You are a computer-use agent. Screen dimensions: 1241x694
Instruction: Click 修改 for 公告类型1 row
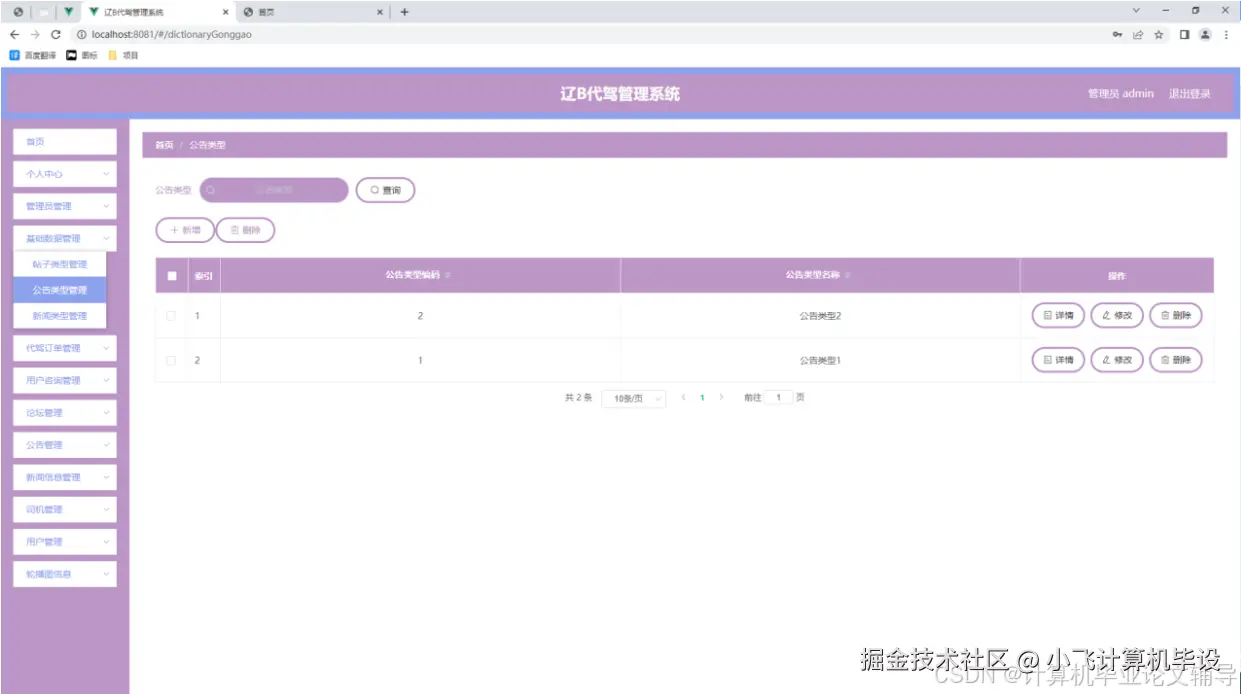(x=1117, y=359)
